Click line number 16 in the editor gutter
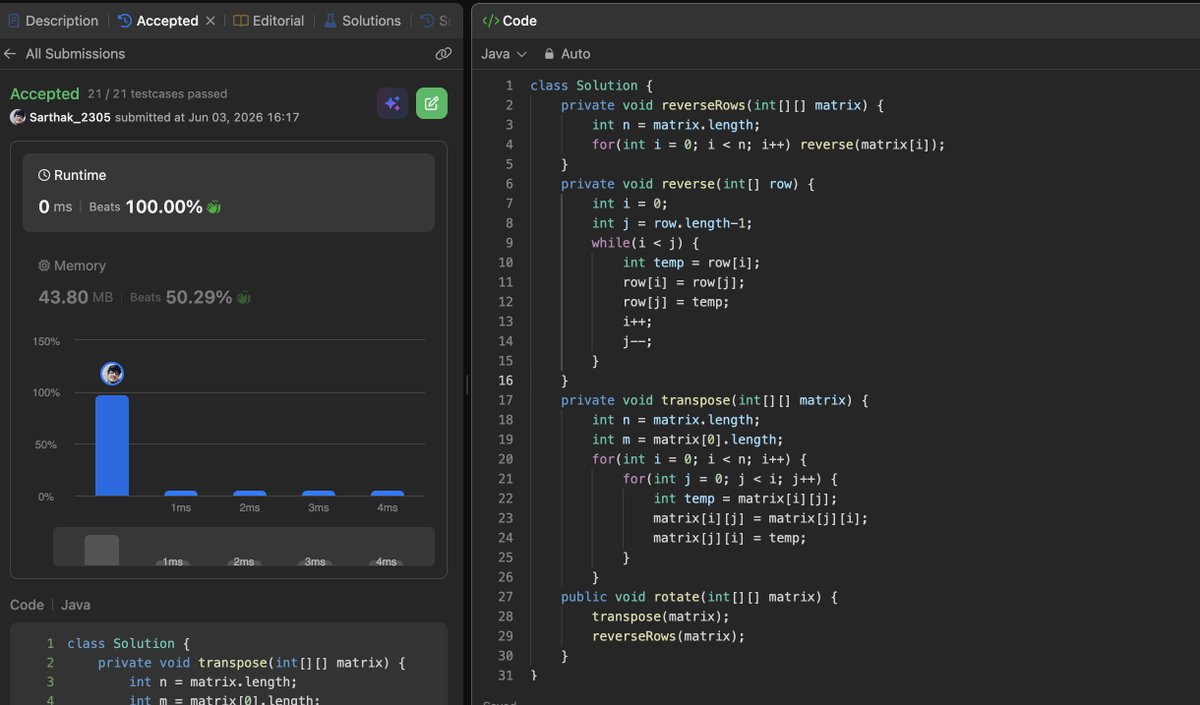 (x=506, y=381)
